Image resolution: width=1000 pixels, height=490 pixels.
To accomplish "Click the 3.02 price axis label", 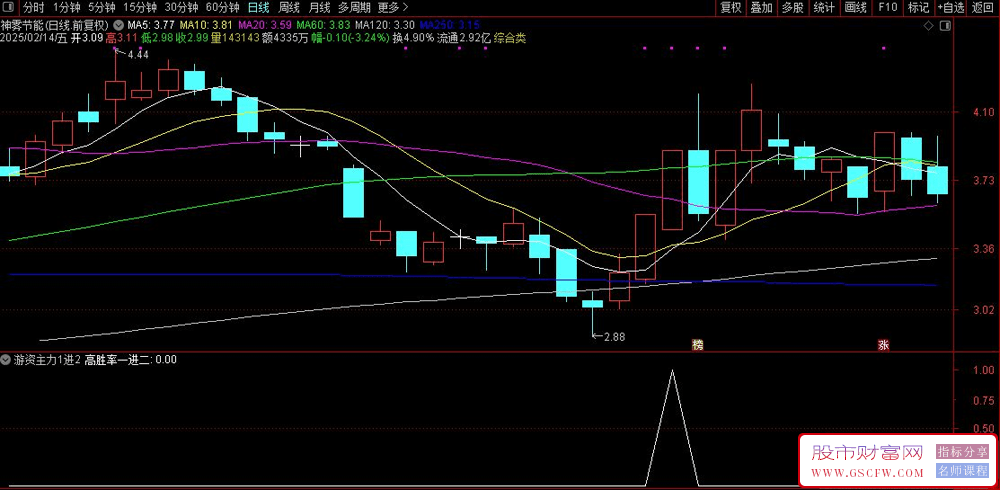I will coord(983,310).
